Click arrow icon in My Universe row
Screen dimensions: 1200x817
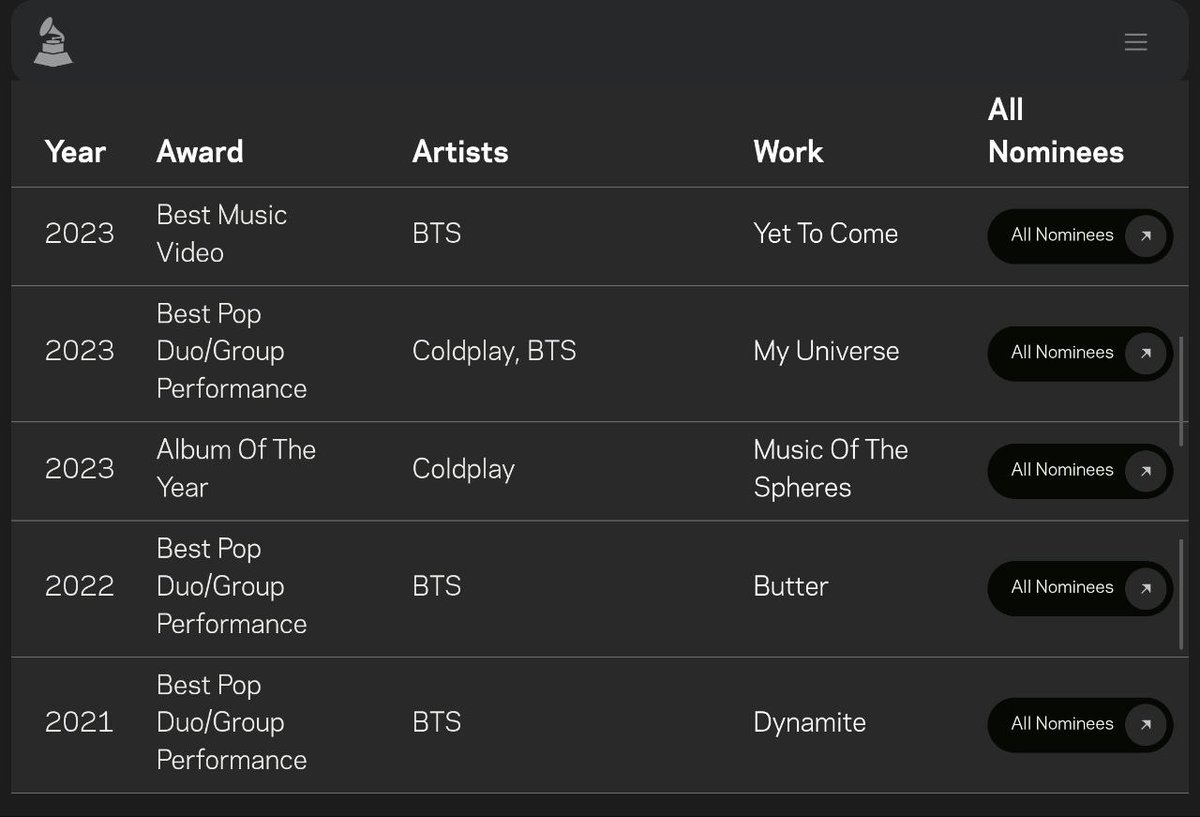[x=1146, y=353]
